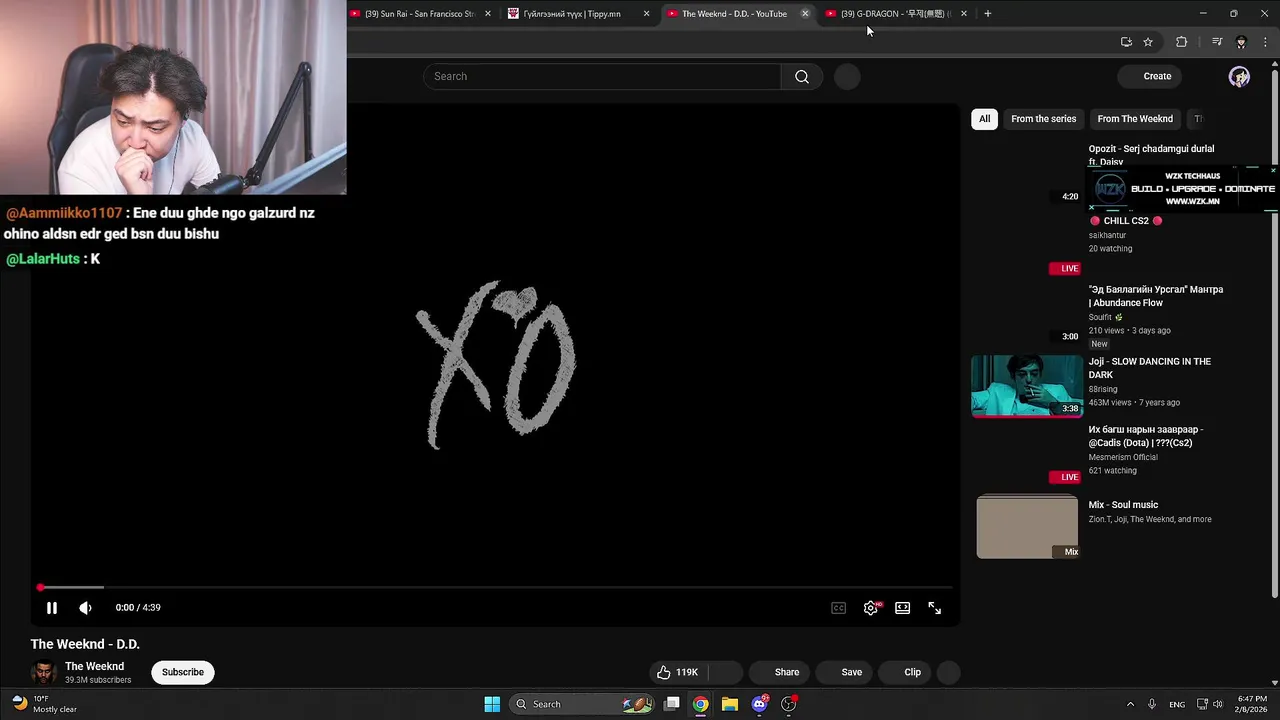The width and height of the screenshot is (1280, 720).
Task: Open the weather widget showing 10°F
Action: (45, 704)
